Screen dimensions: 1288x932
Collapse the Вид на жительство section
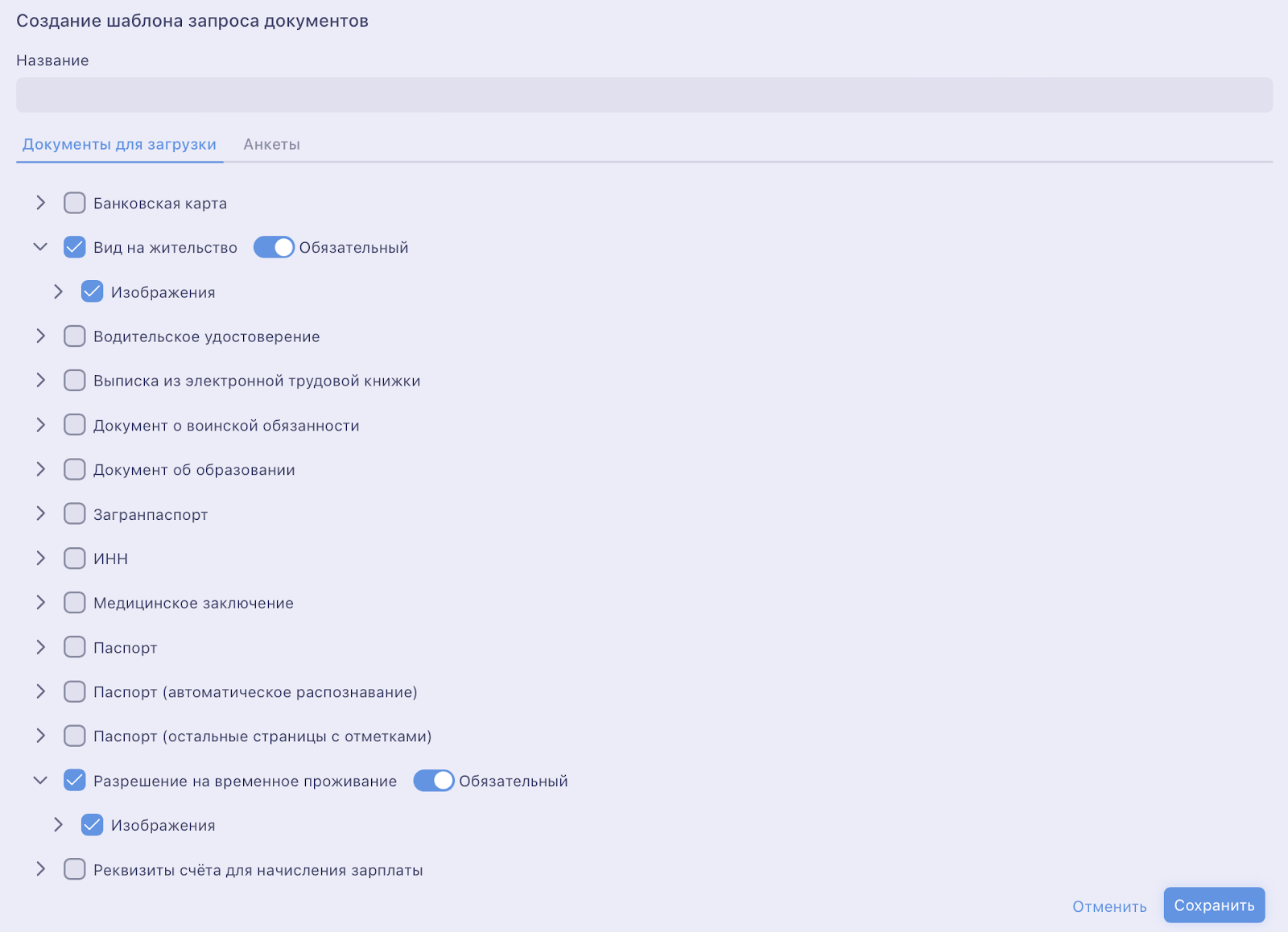[x=40, y=247]
